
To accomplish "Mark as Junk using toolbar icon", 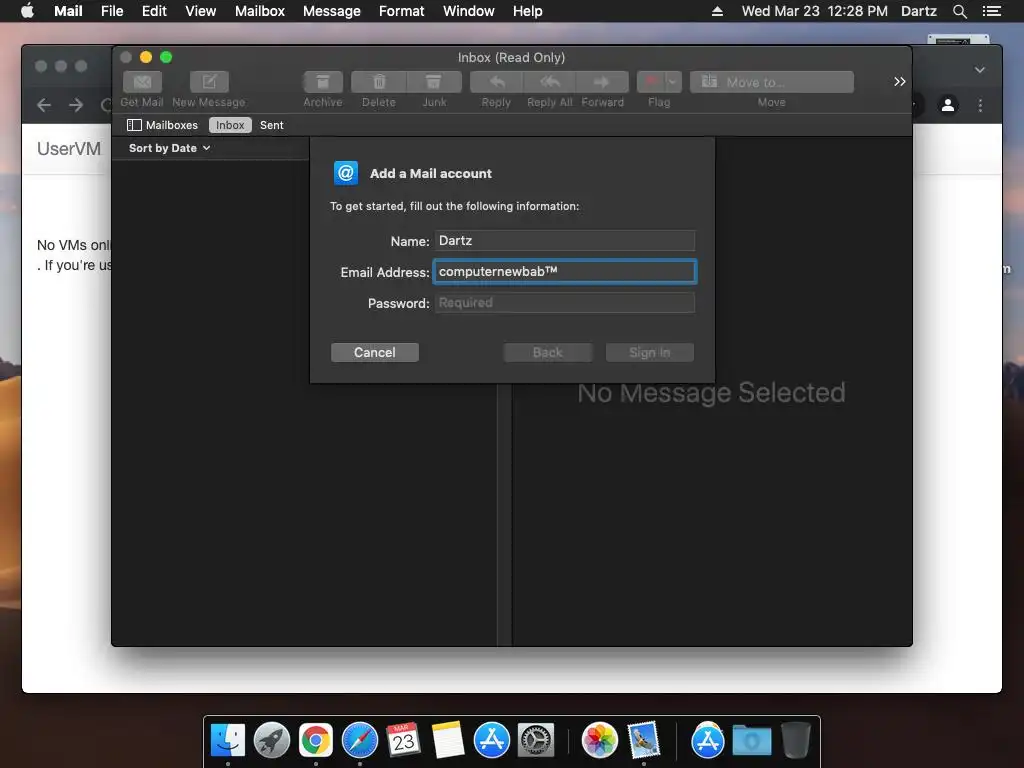I will pyautogui.click(x=434, y=82).
